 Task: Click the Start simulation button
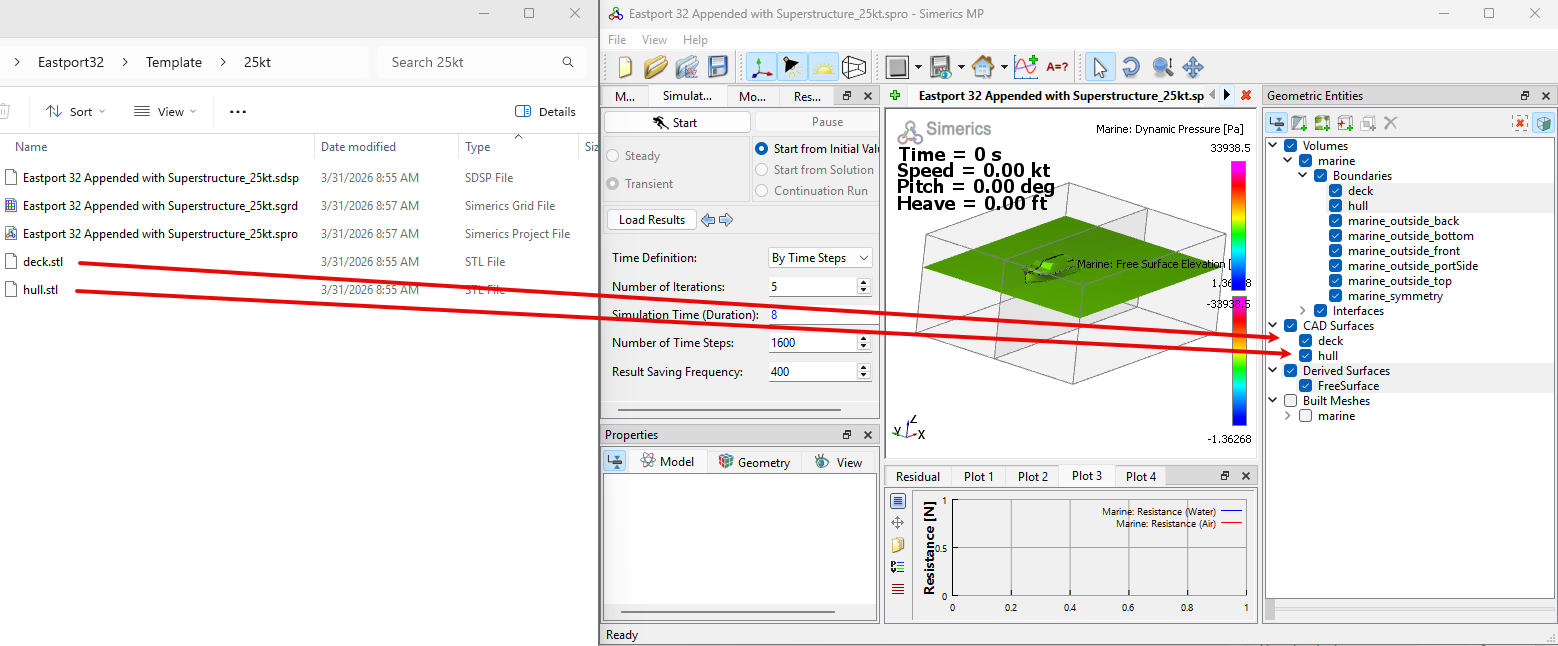tap(677, 122)
